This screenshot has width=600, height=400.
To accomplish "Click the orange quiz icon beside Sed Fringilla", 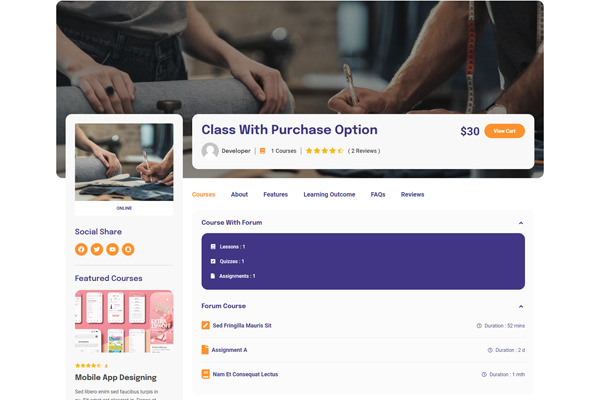I will pyautogui.click(x=205, y=325).
